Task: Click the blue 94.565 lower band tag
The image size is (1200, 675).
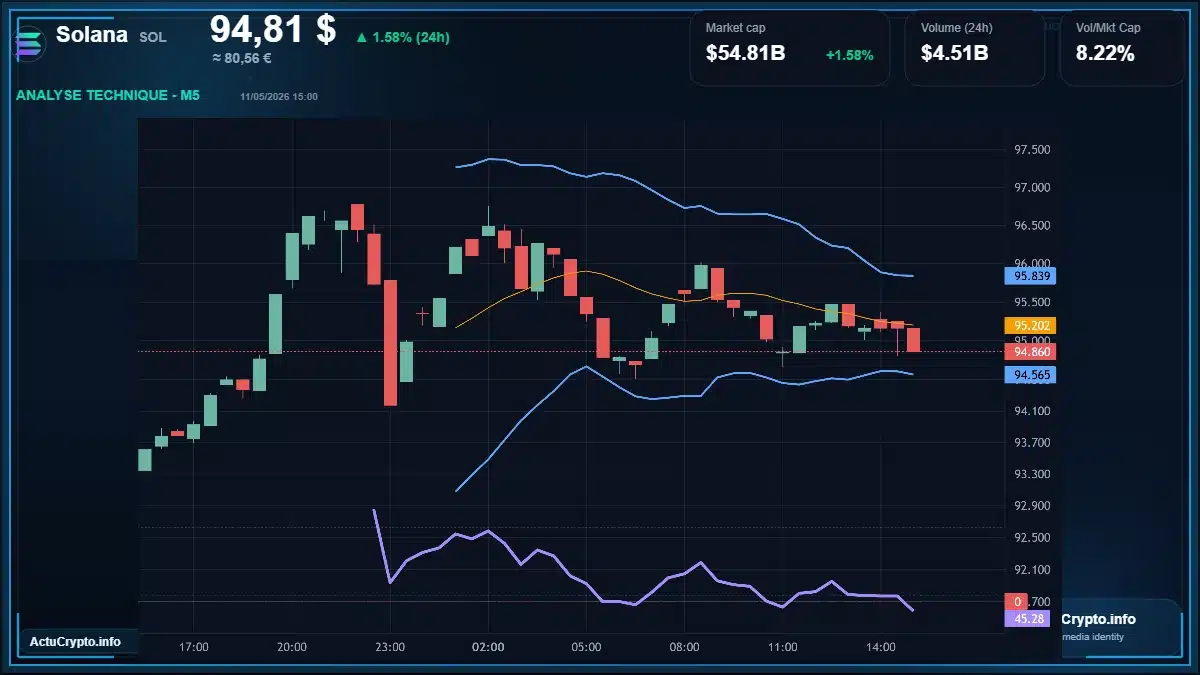Action: click(1028, 374)
